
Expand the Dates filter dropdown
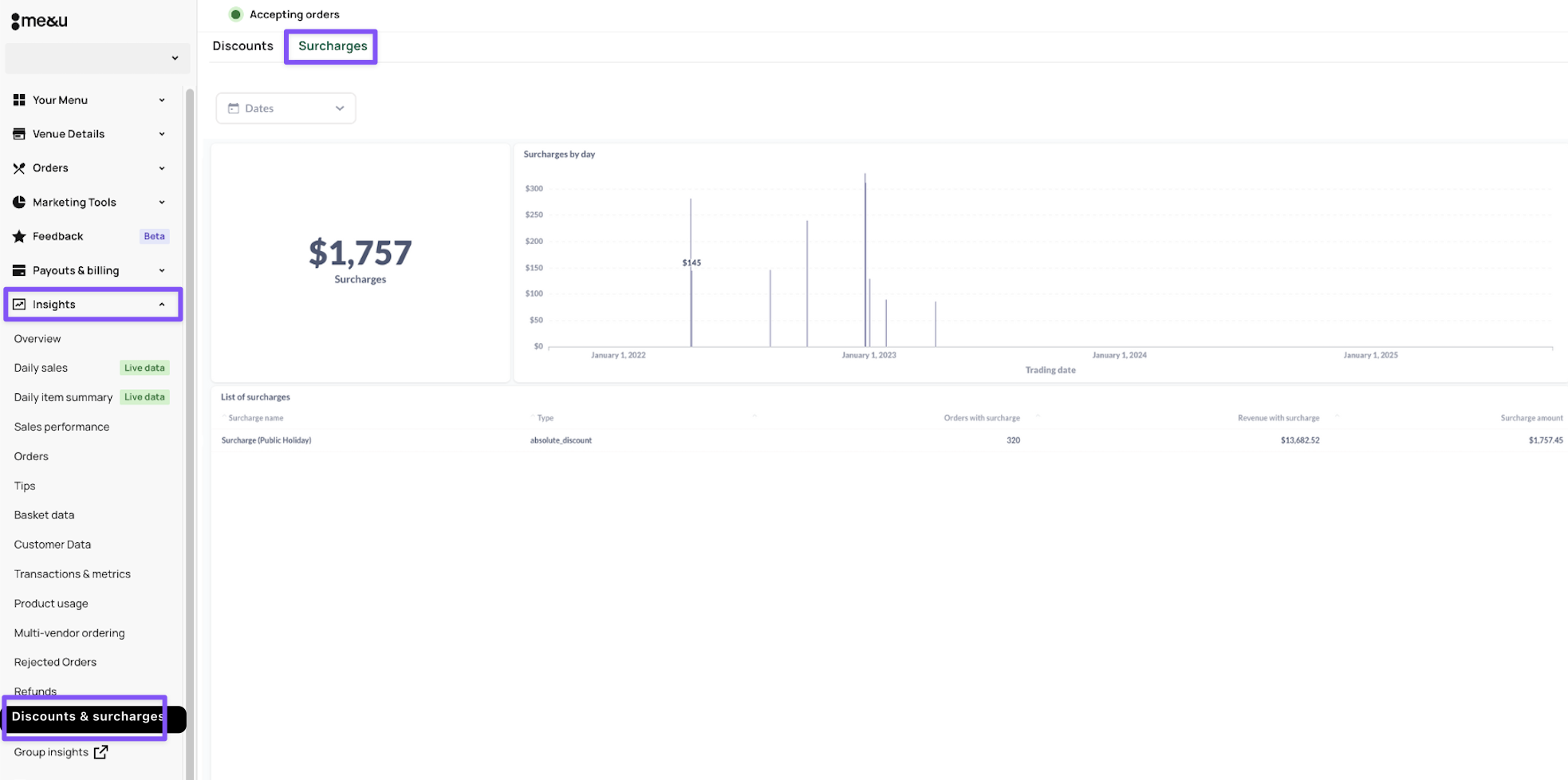point(339,108)
